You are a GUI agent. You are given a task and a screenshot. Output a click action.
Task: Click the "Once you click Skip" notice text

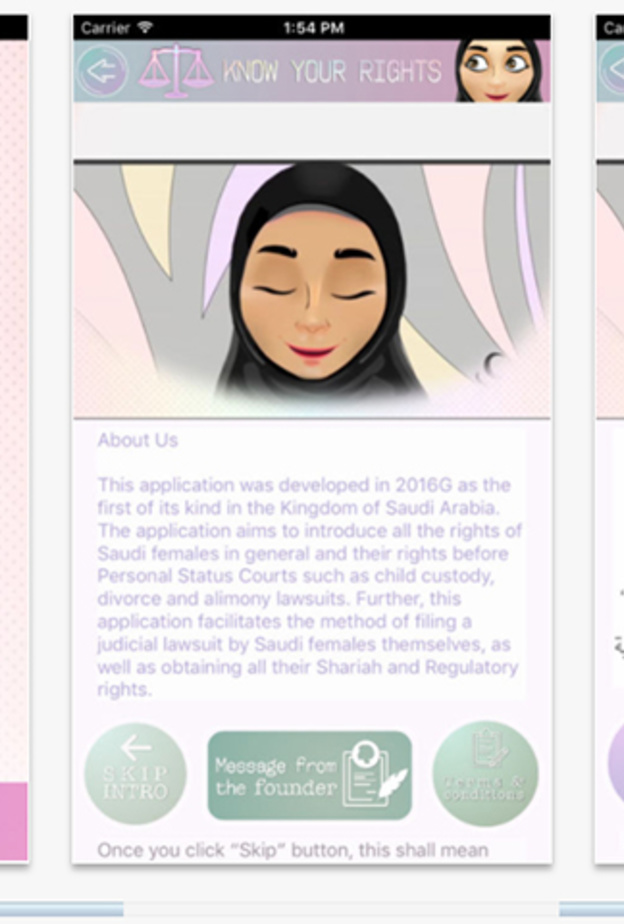click(293, 850)
